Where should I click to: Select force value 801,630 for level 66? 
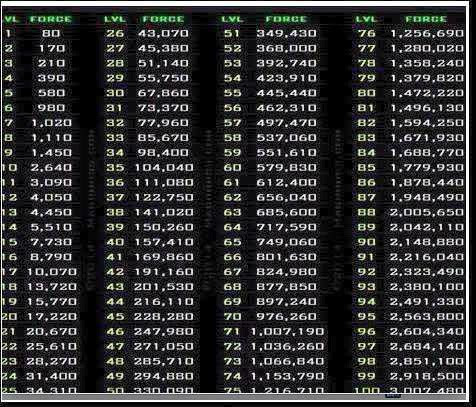click(287, 257)
